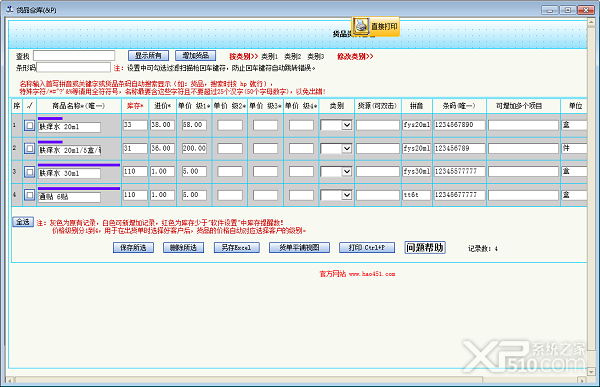
Task: Open the 问题帮助 help button
Action: 425,248
